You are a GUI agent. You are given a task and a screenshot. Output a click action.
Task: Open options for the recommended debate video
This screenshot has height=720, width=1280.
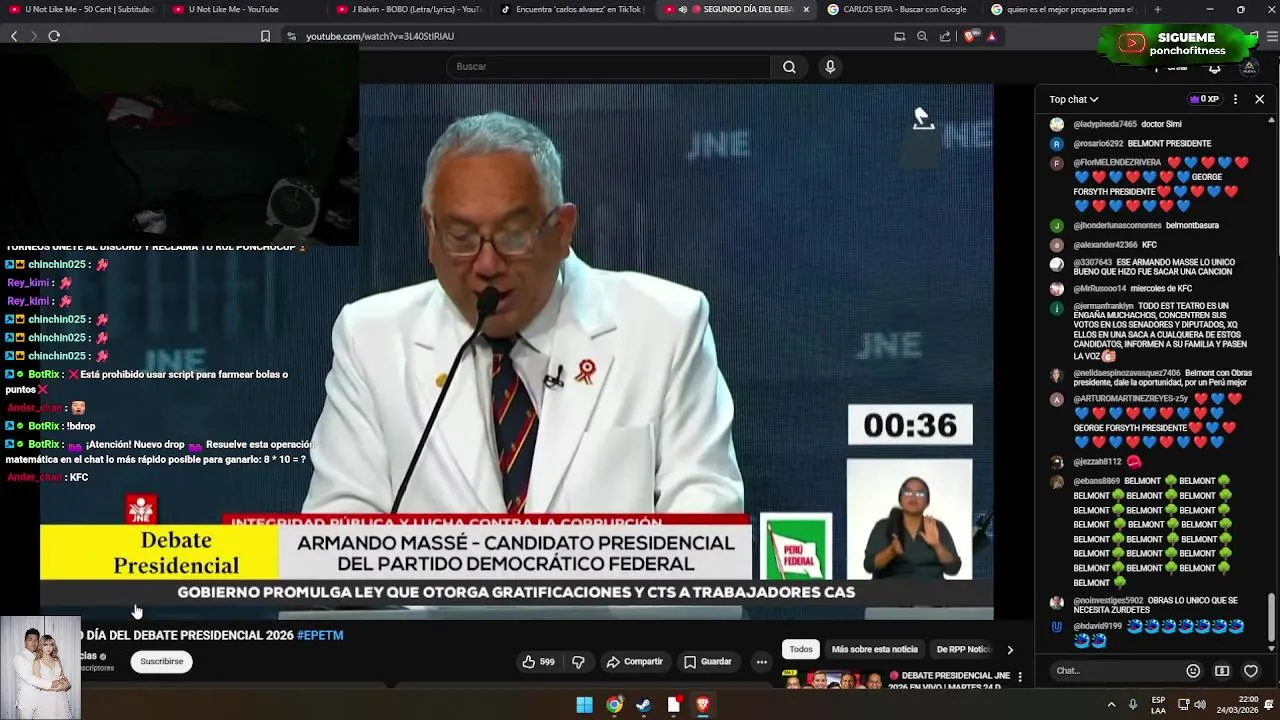click(1020, 677)
